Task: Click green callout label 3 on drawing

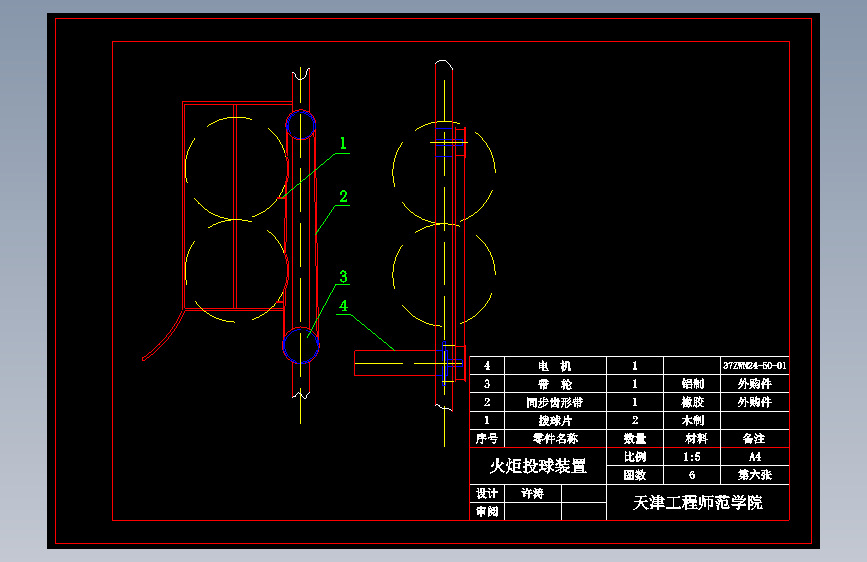Action: [x=343, y=277]
